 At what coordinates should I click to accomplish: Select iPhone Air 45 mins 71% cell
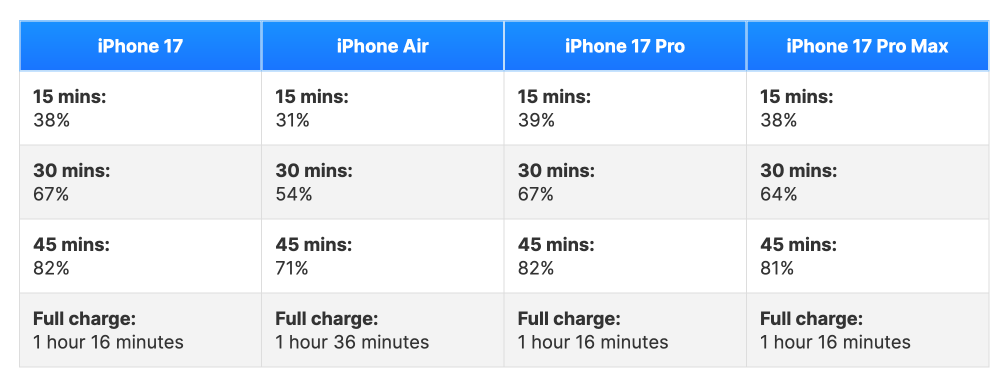tap(382, 257)
